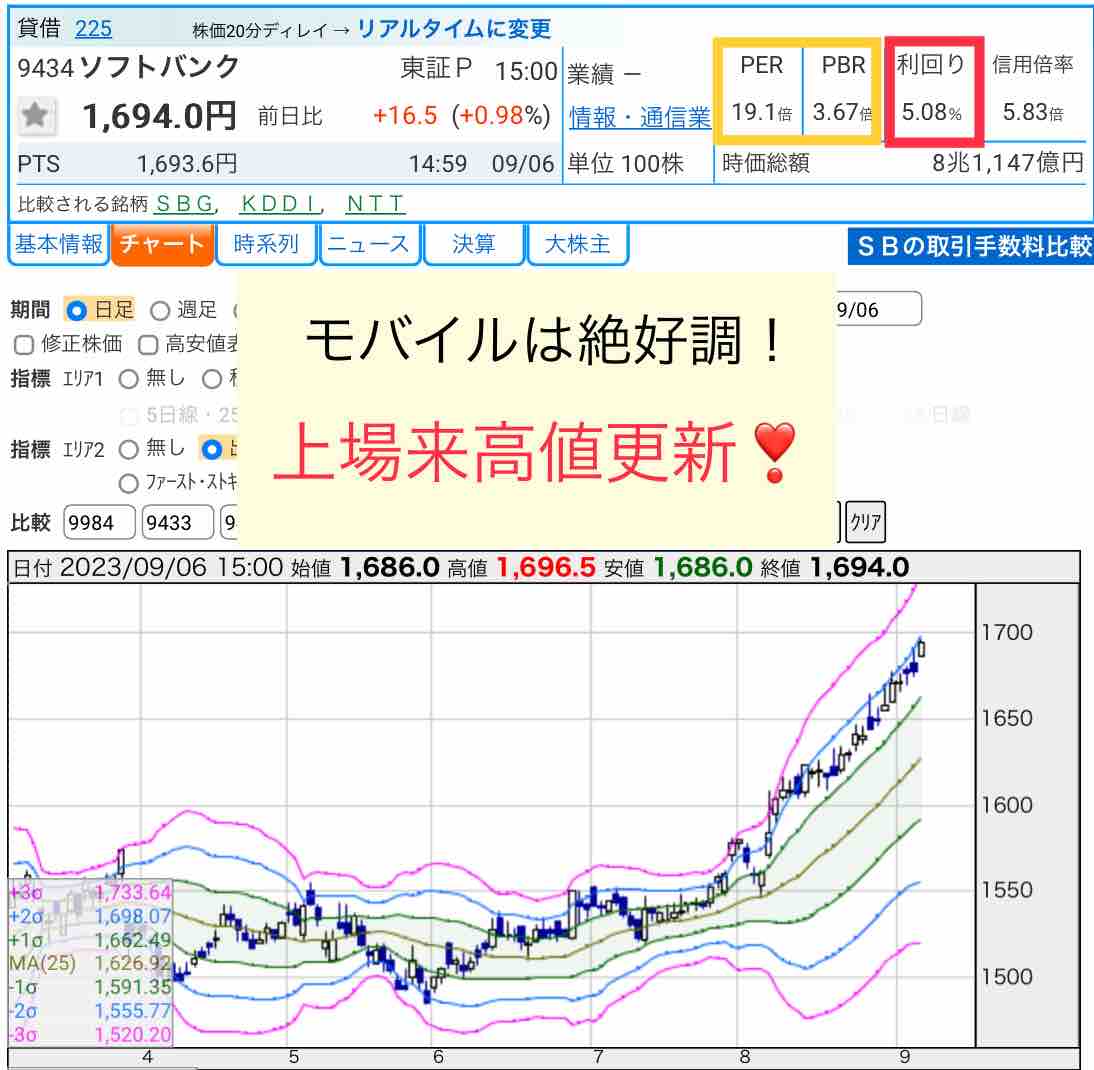This screenshot has height=1070, width=1094.
Task: Click the PER value 19.1倍
Action: 761,112
